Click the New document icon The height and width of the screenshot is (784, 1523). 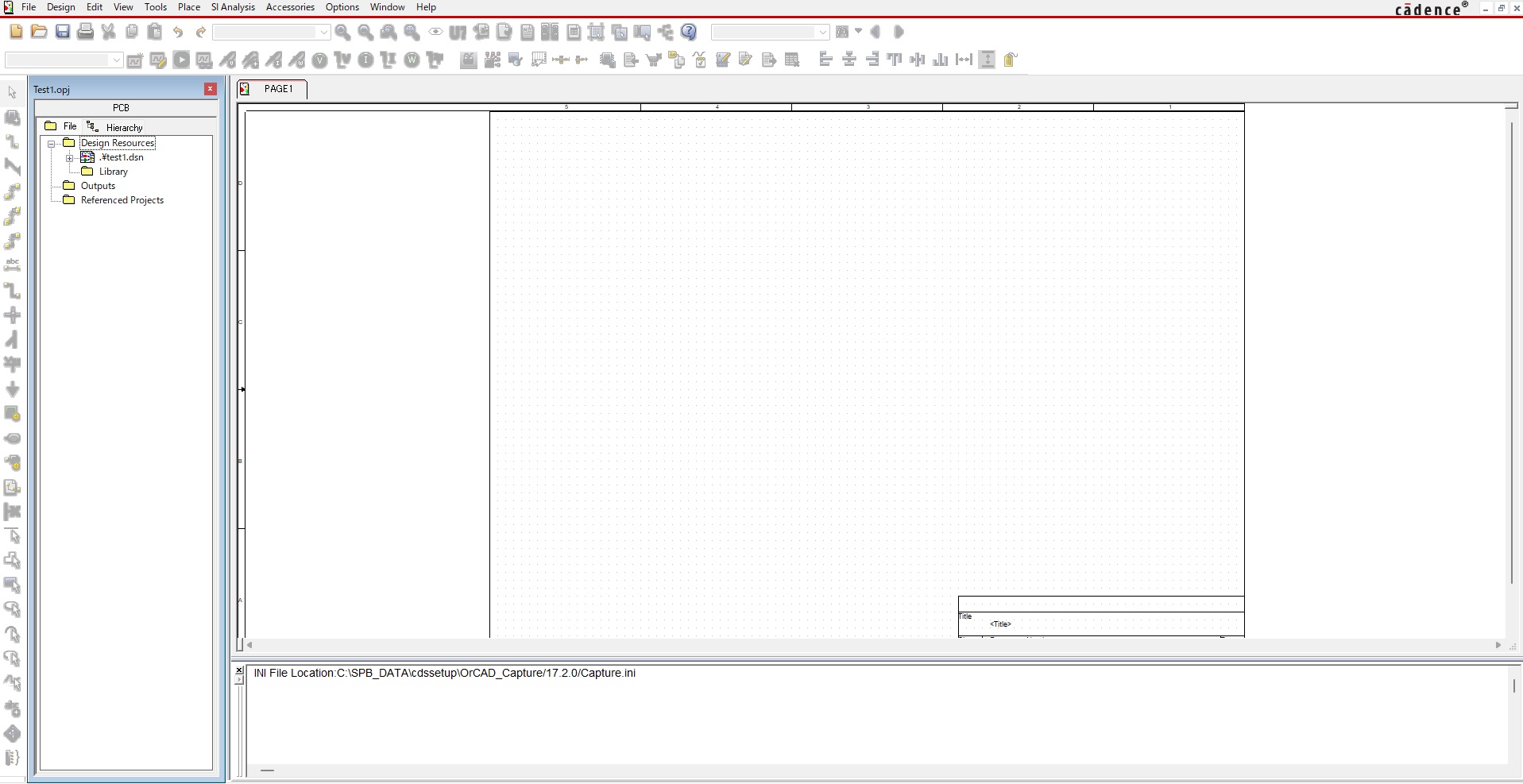[x=16, y=32]
